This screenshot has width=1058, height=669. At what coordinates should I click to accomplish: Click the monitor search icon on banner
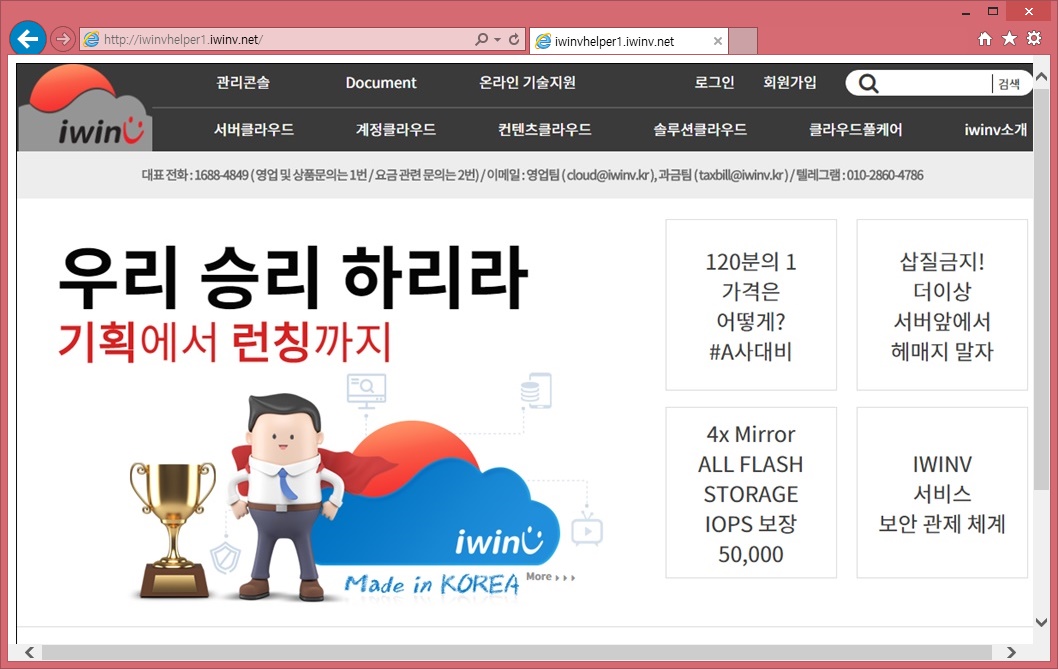366,392
